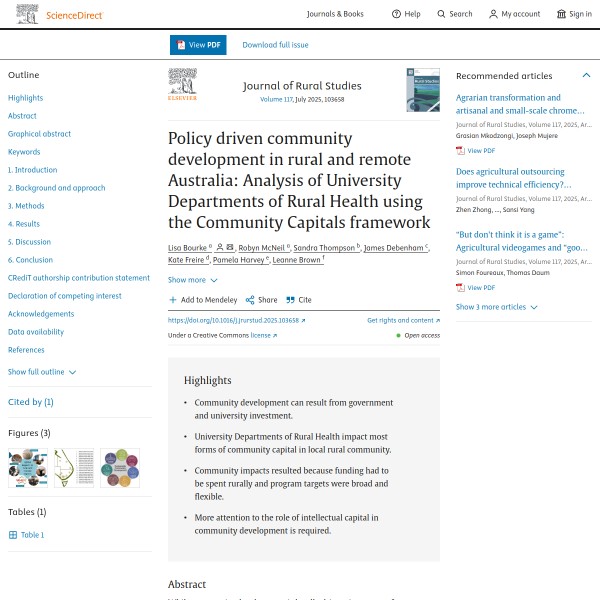Click the View PDF button
The height and width of the screenshot is (600, 600).
(198, 45)
